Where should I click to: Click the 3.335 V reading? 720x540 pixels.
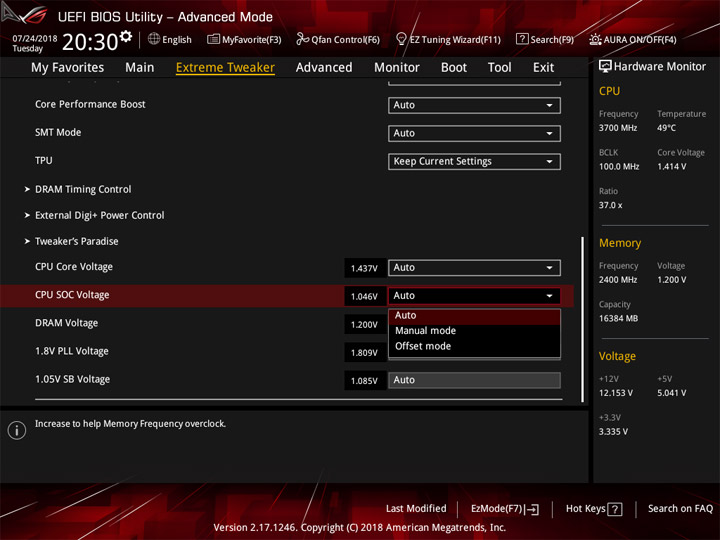coord(613,432)
